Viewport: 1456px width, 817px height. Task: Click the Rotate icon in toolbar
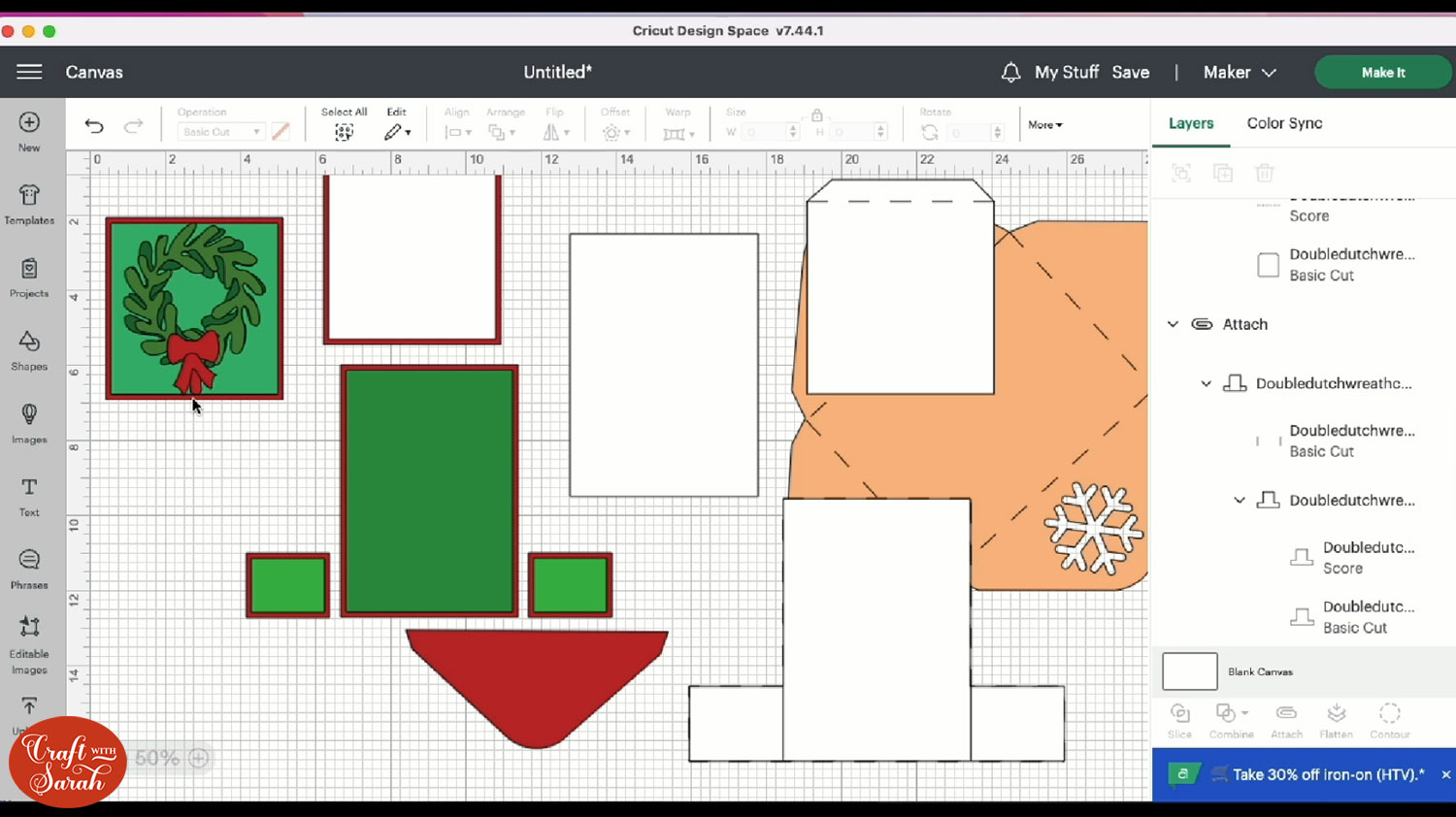(x=930, y=133)
